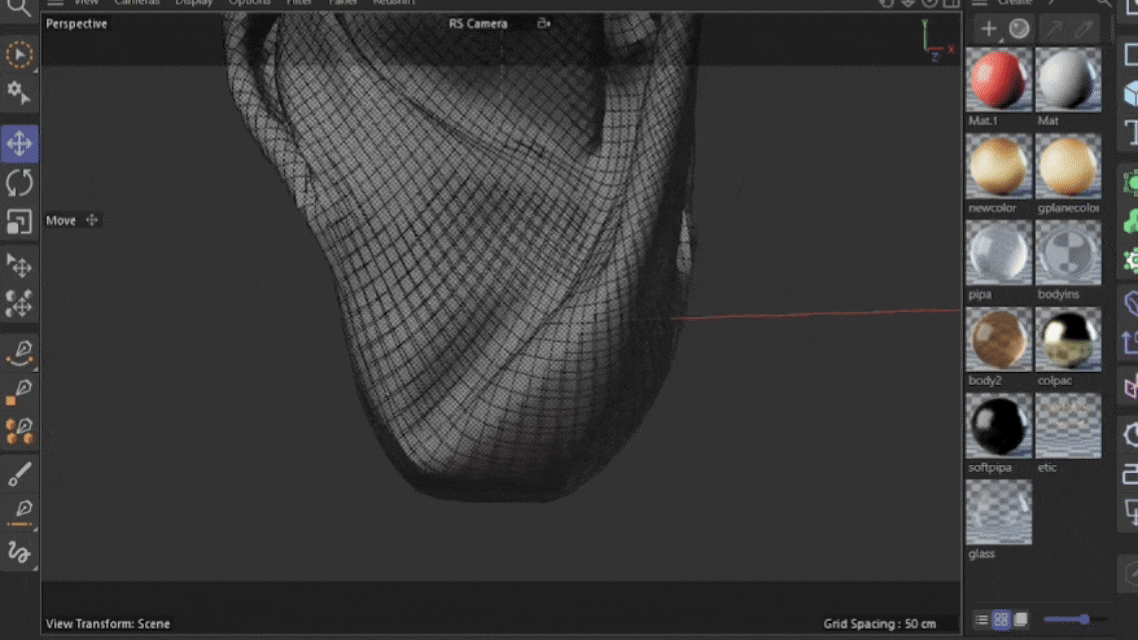This screenshot has width=1138, height=640.
Task: Open the viewport hamburger menu
Action: point(55,3)
